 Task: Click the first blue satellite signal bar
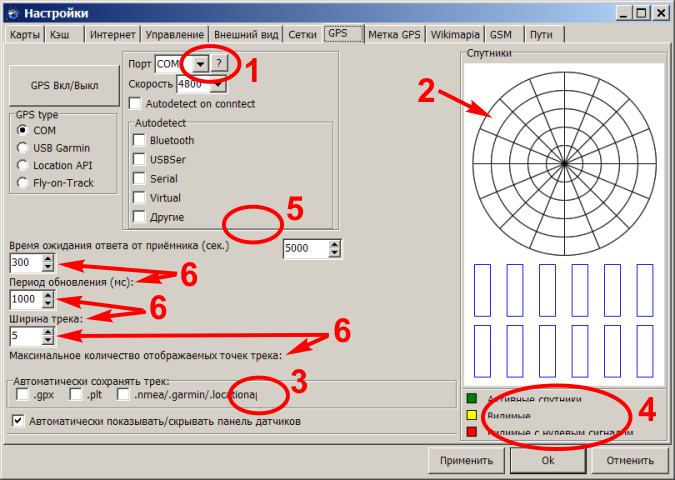tap(482, 289)
